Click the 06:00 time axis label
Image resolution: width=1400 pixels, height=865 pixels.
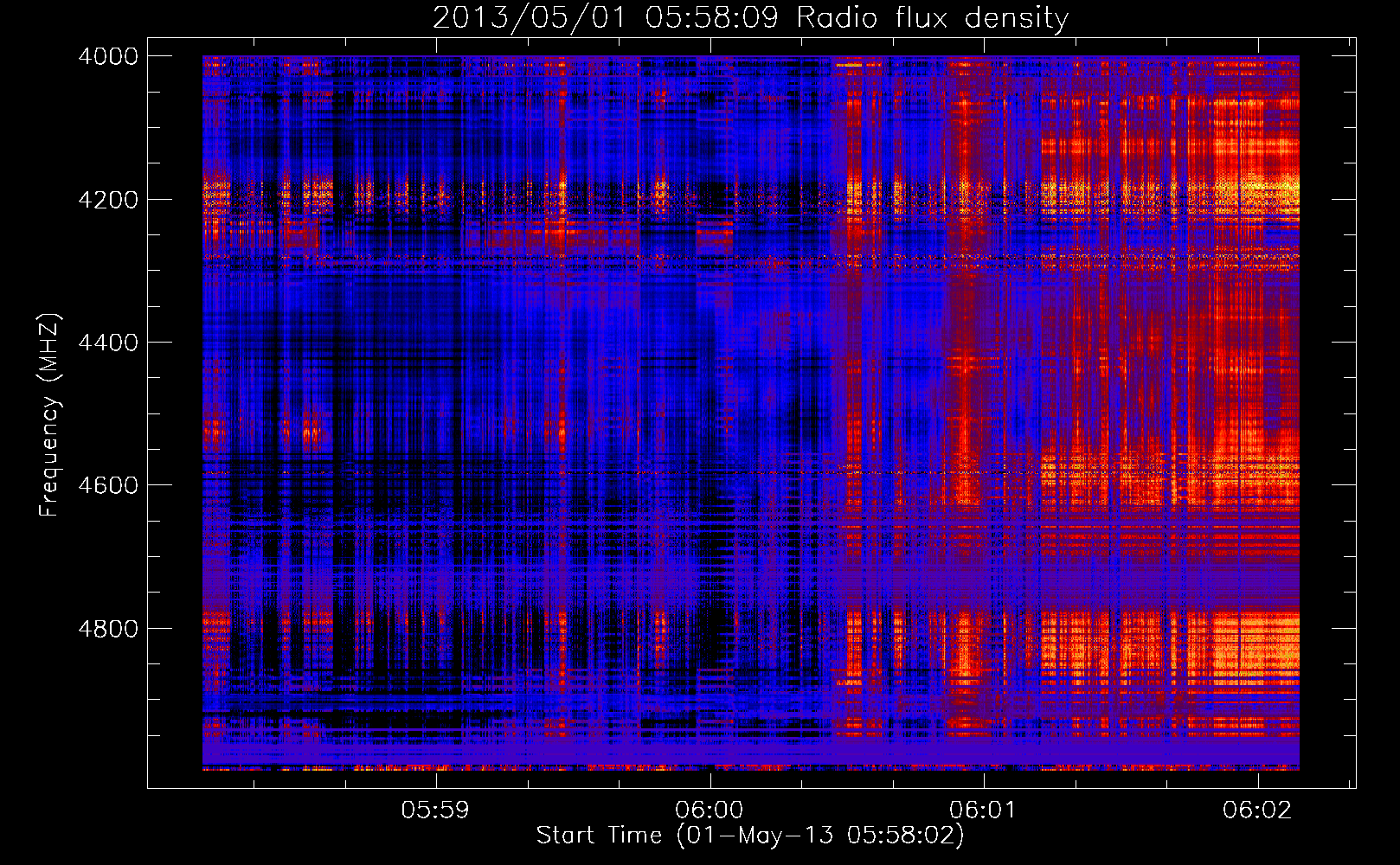(x=710, y=810)
